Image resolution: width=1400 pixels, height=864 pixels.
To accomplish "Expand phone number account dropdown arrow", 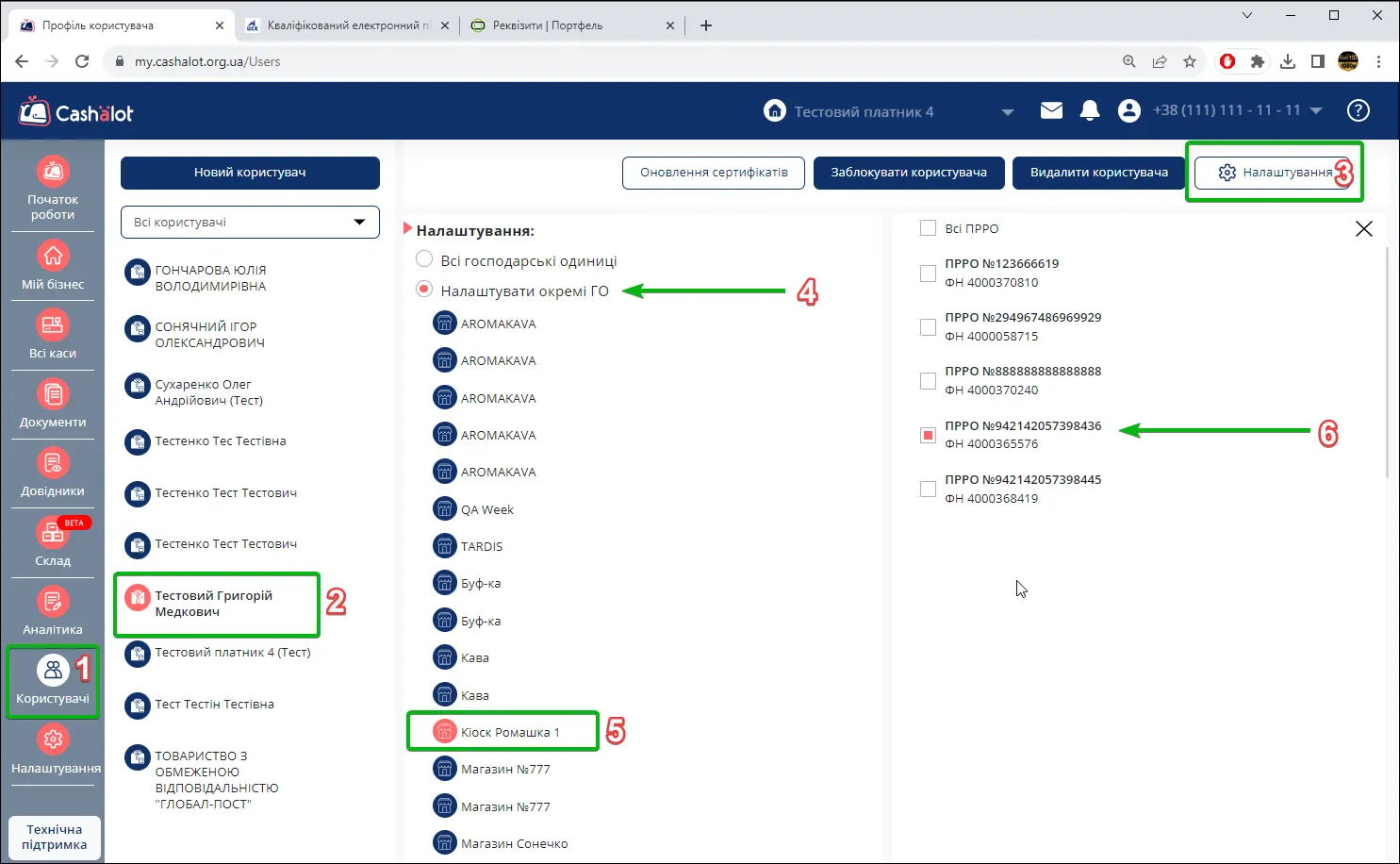I will point(1316,110).
